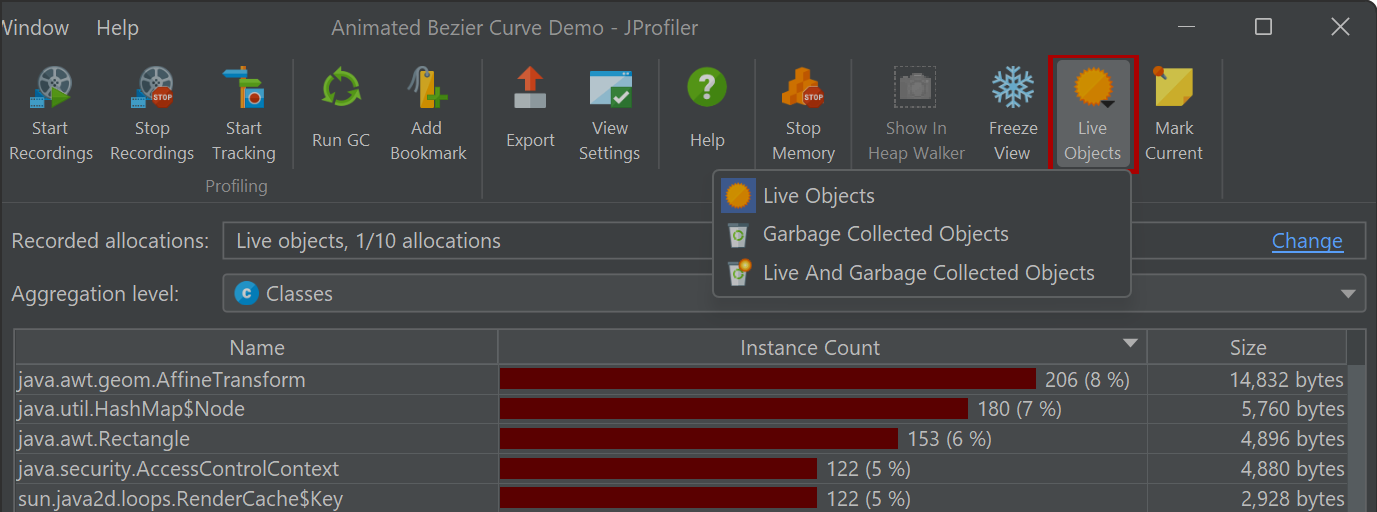The height and width of the screenshot is (512, 1377).
Task: Open the Help menu in the menu bar
Action: coord(117,27)
